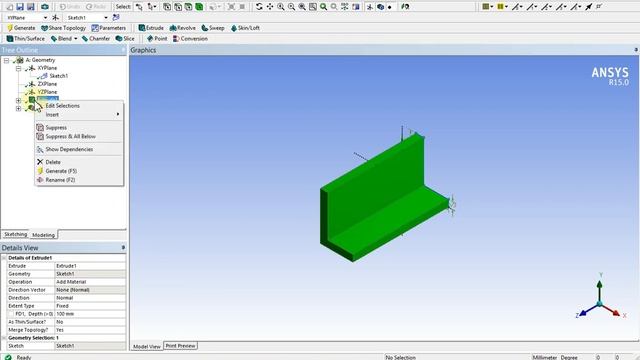Image resolution: width=640 pixels, height=360 pixels.
Task: Switch to the Print Preview tab
Action: click(x=180, y=346)
